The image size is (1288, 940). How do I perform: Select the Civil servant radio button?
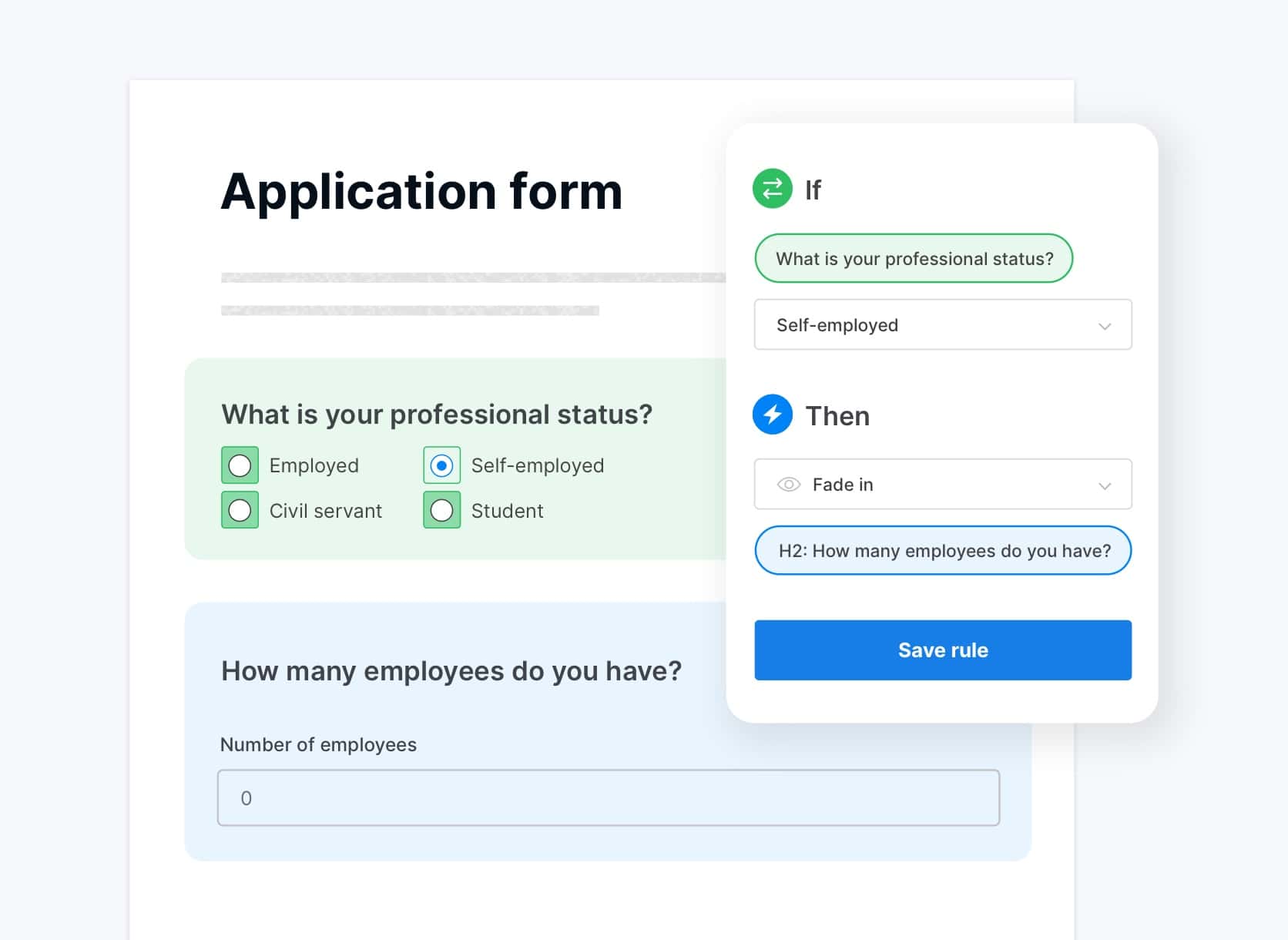[x=240, y=510]
